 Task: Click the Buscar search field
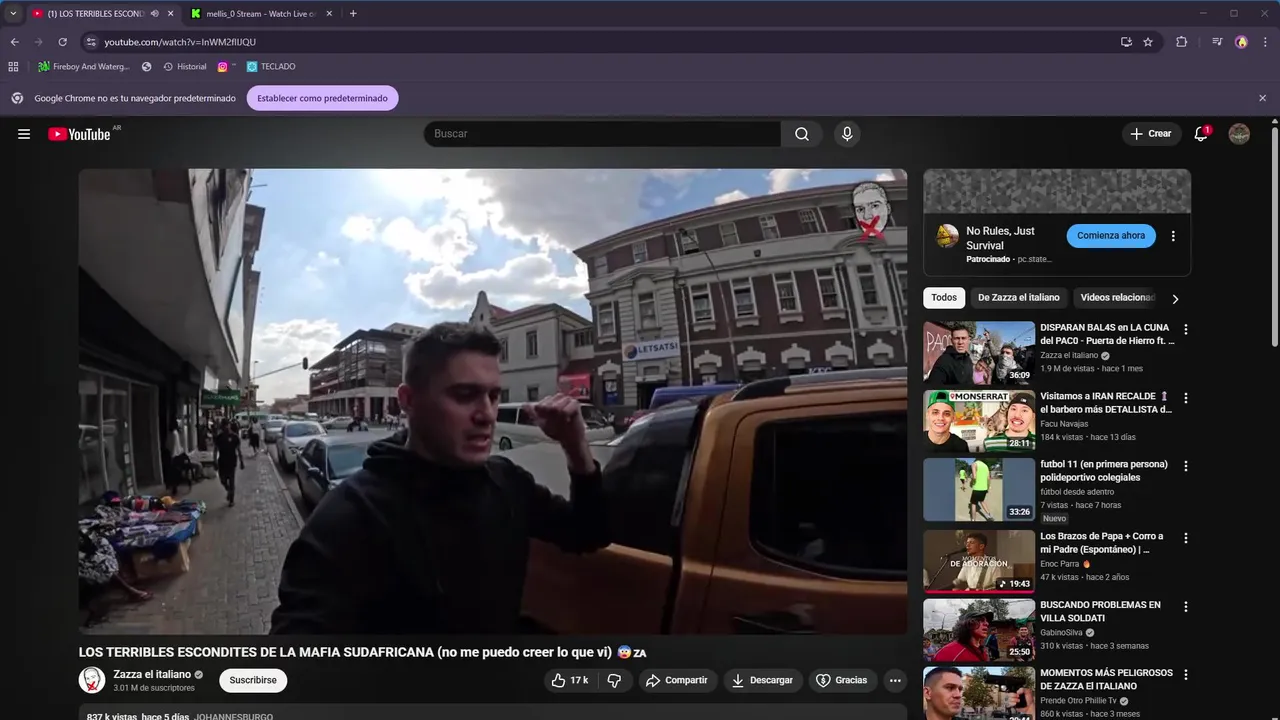click(x=602, y=134)
